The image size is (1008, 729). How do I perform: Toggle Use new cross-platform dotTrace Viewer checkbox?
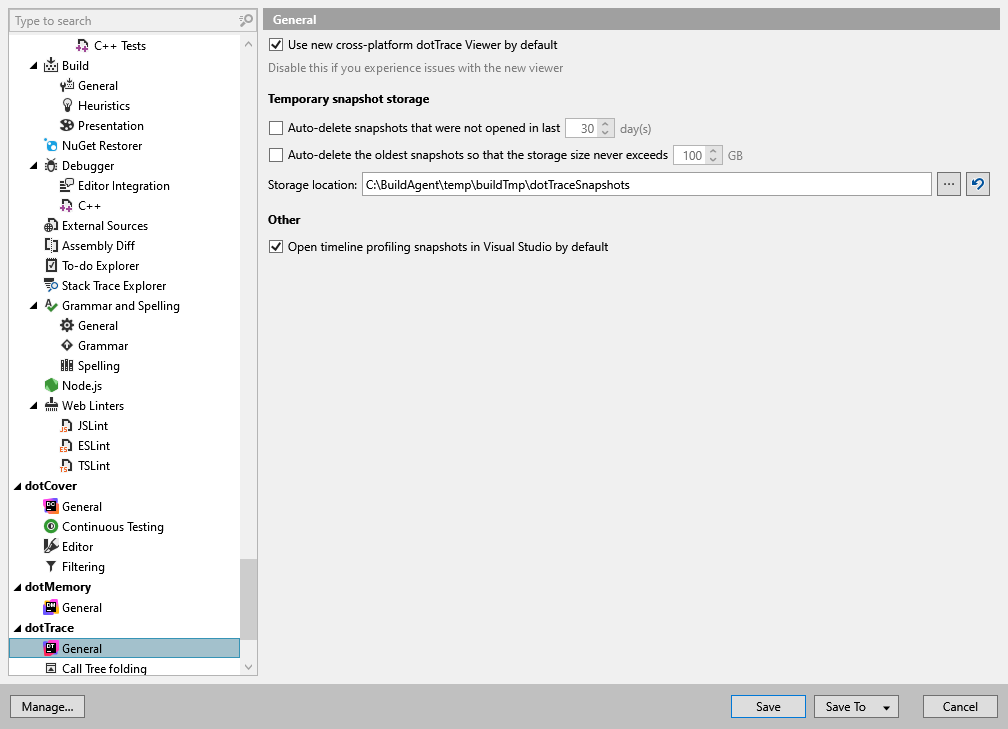(276, 45)
